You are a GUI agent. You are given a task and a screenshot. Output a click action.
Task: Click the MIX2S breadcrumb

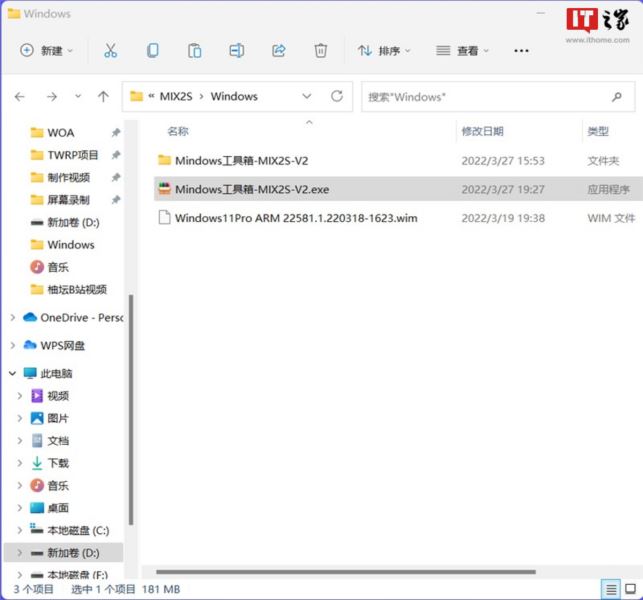[176, 96]
